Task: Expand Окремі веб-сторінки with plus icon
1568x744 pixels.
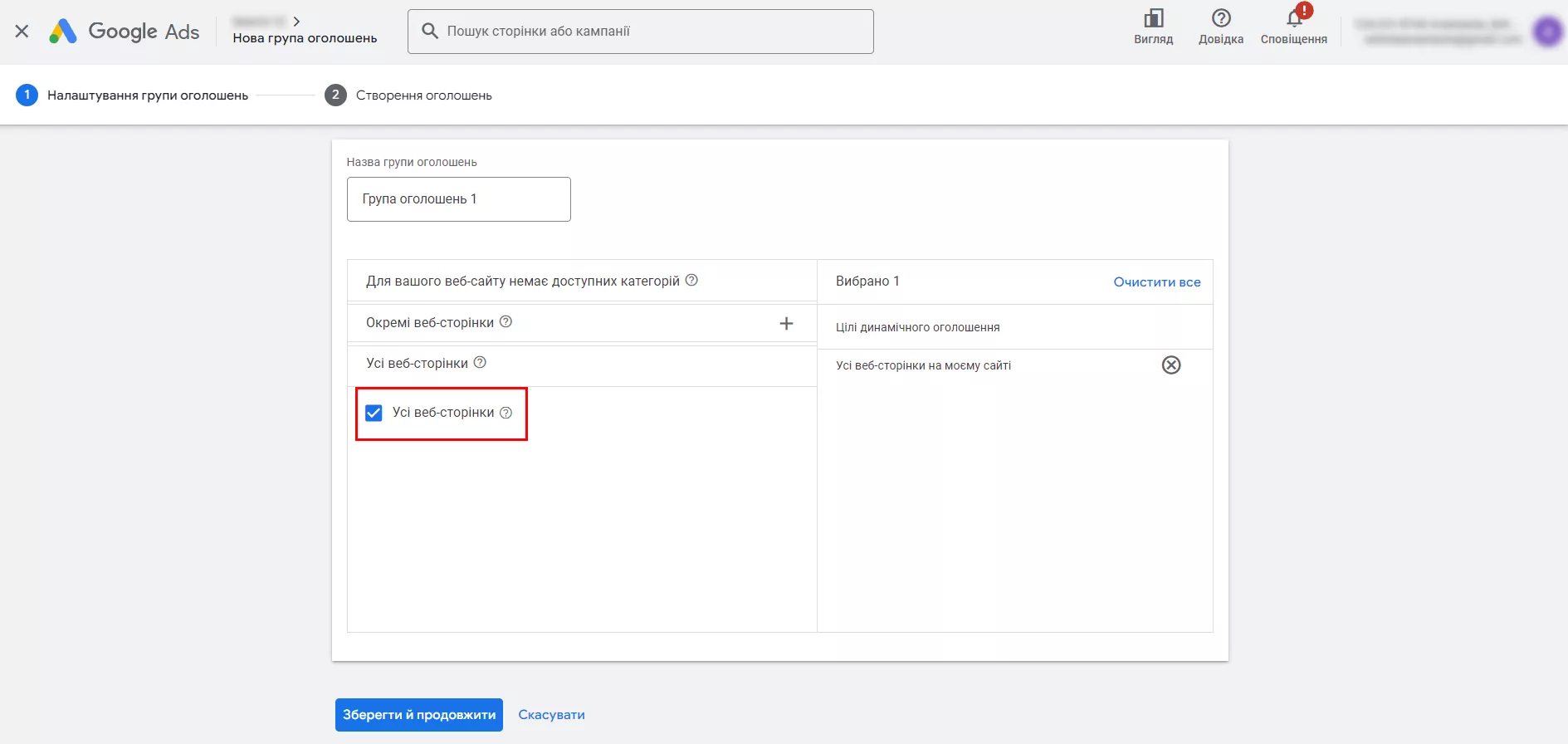Action: (787, 323)
